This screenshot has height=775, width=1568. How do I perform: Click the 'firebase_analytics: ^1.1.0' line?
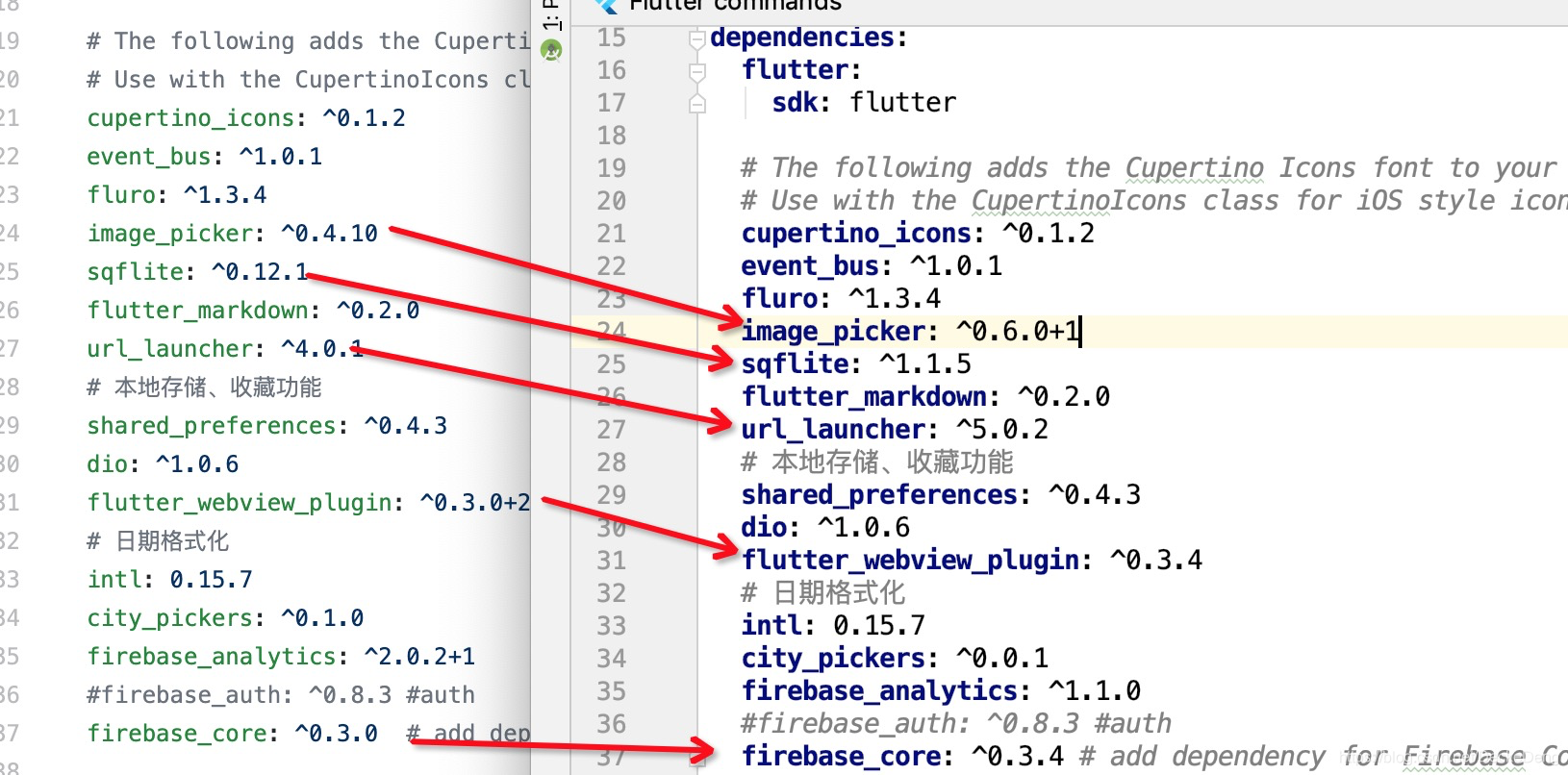pyautogui.click(x=941, y=691)
